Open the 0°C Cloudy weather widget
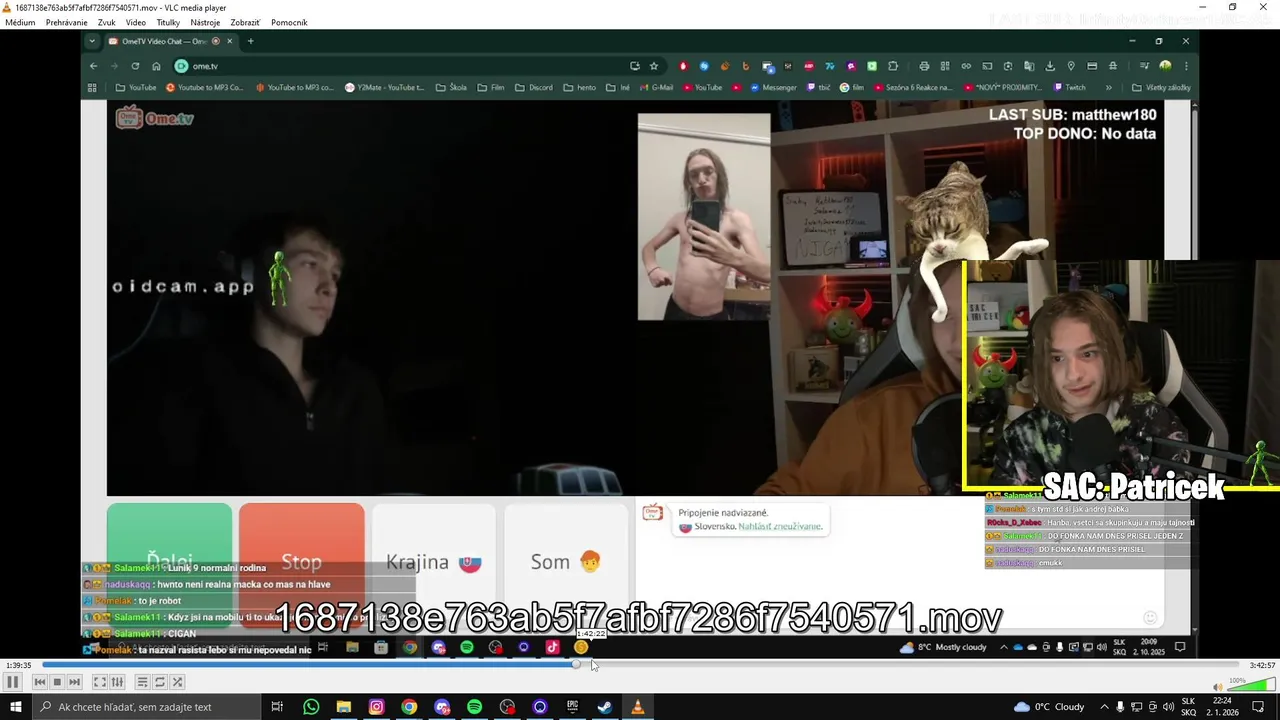Viewport: 1280px width, 720px height. pyautogui.click(x=1049, y=707)
